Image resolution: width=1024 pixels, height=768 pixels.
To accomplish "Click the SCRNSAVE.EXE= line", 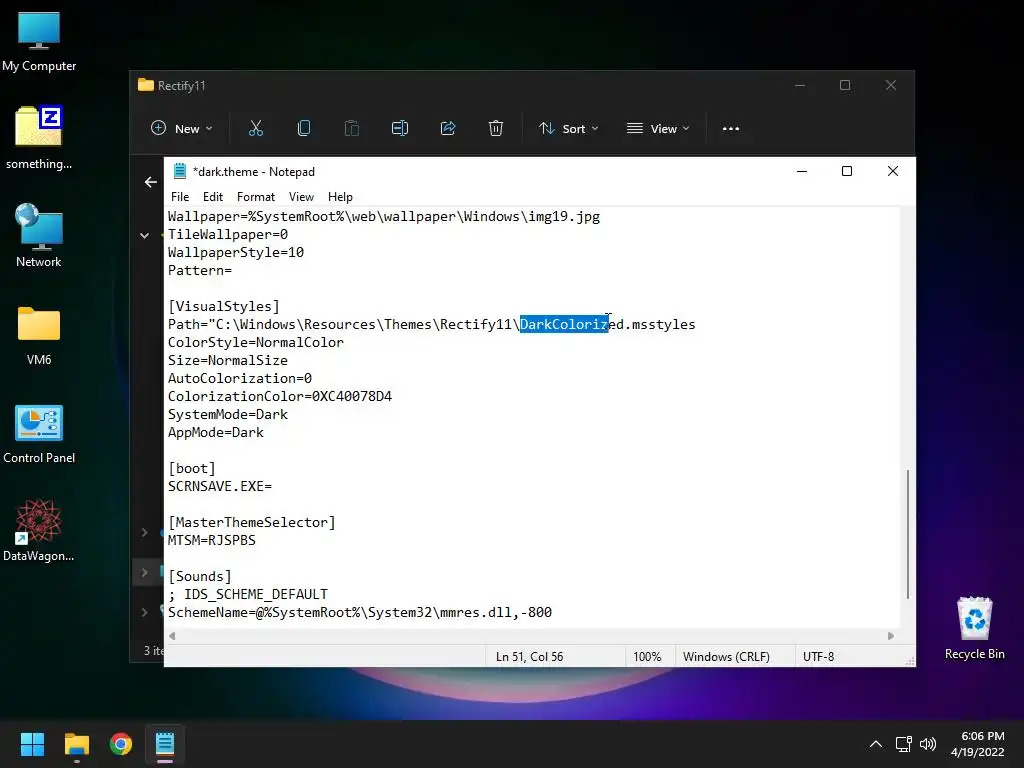I will [220, 487].
